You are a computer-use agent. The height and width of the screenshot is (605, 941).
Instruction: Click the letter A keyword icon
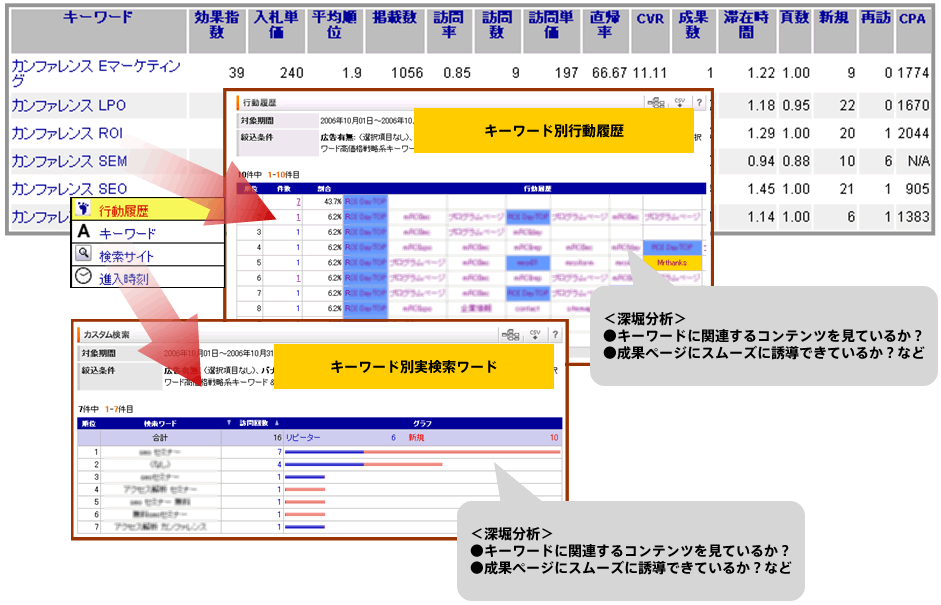pyautogui.click(x=84, y=233)
